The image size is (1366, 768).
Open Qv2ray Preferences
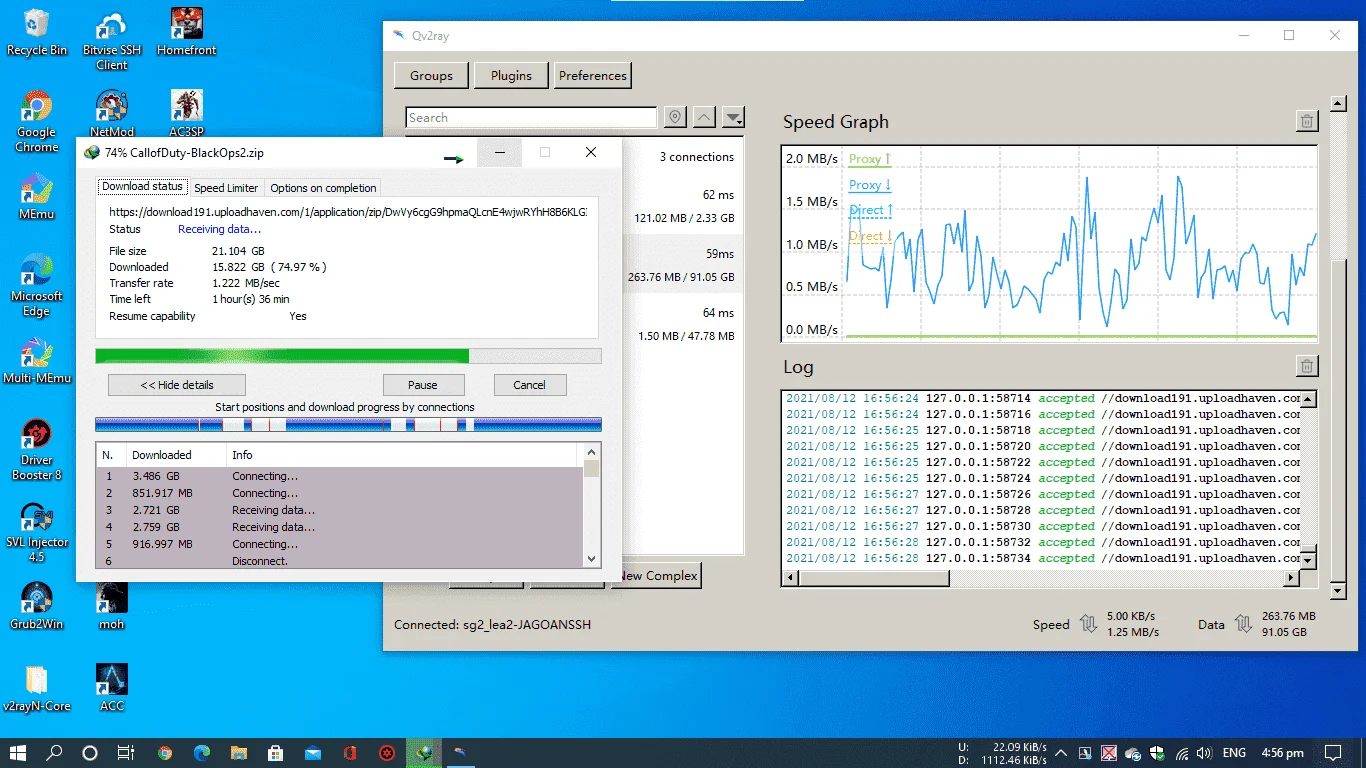click(x=593, y=75)
